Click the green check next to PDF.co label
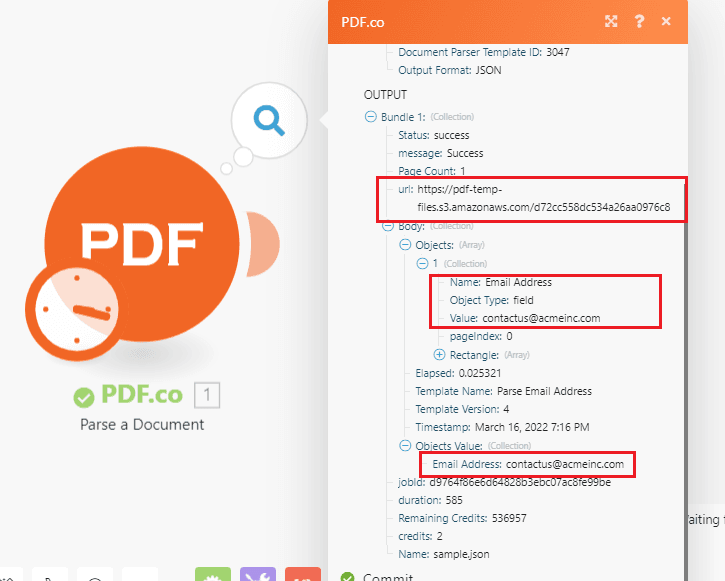Image resolution: width=725 pixels, height=581 pixels. 84,397
